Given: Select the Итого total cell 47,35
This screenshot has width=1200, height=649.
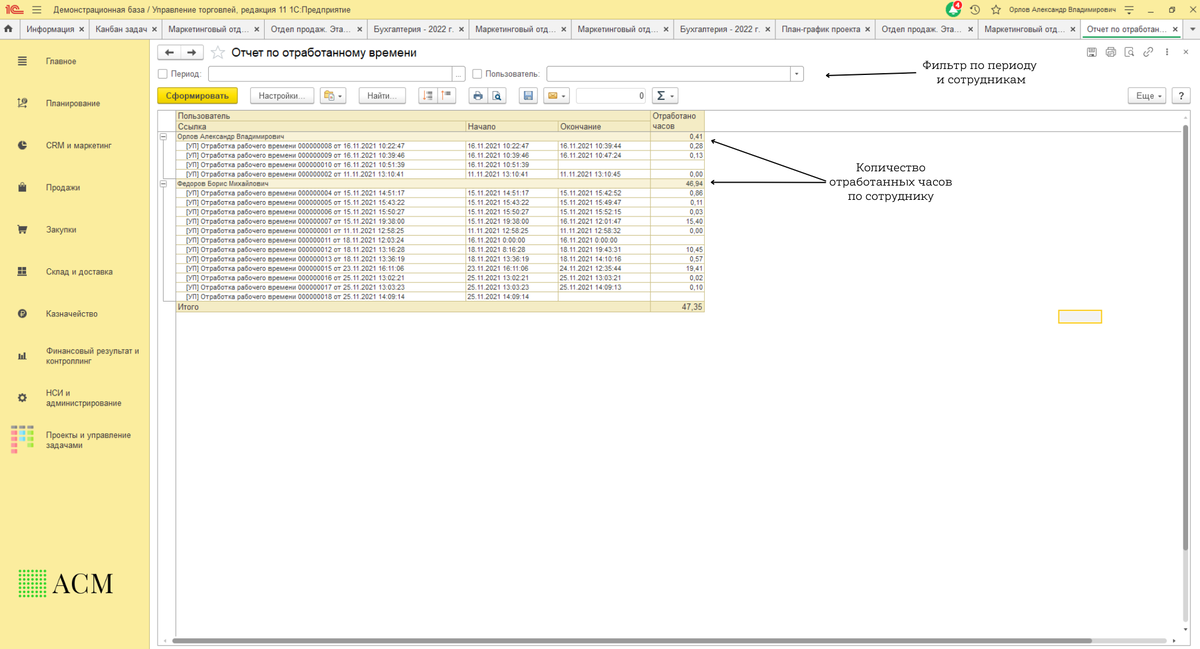Looking at the screenshot, I should tap(677, 307).
